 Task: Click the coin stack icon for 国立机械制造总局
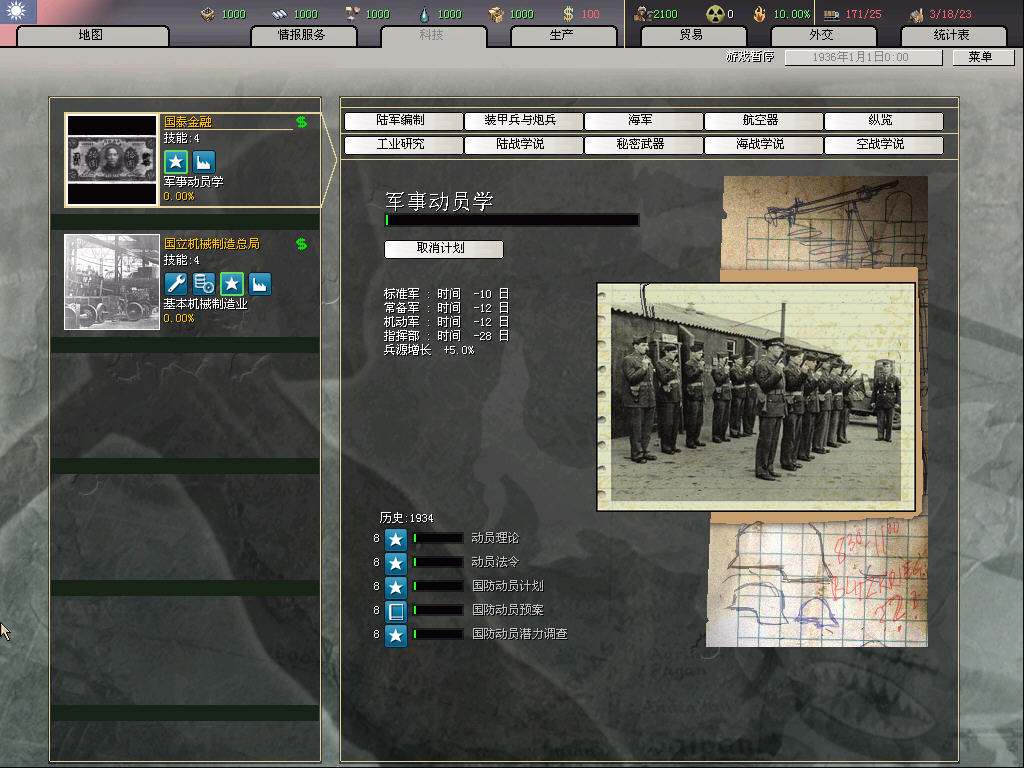204,284
